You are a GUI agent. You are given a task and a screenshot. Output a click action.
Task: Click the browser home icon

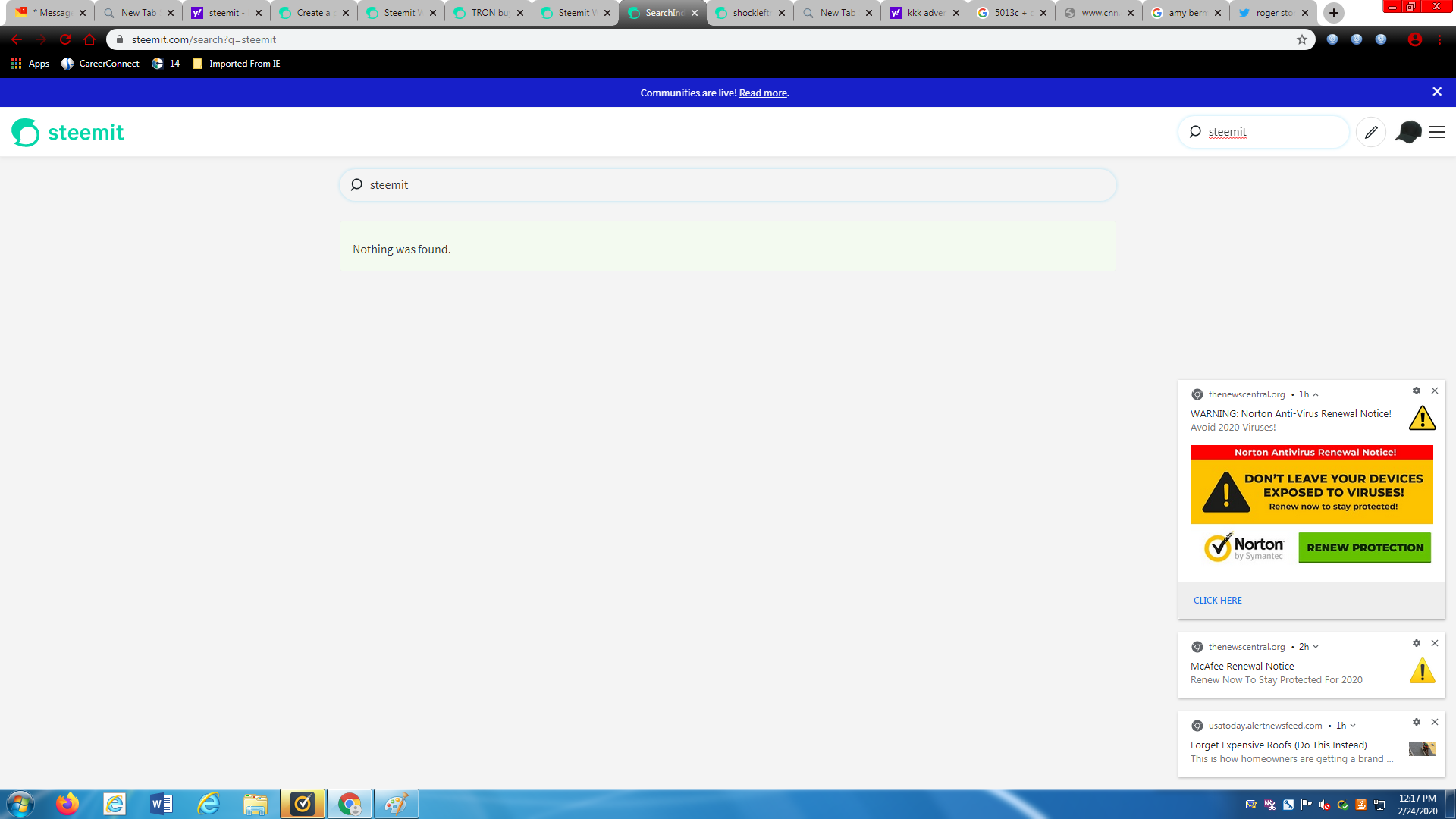[89, 39]
